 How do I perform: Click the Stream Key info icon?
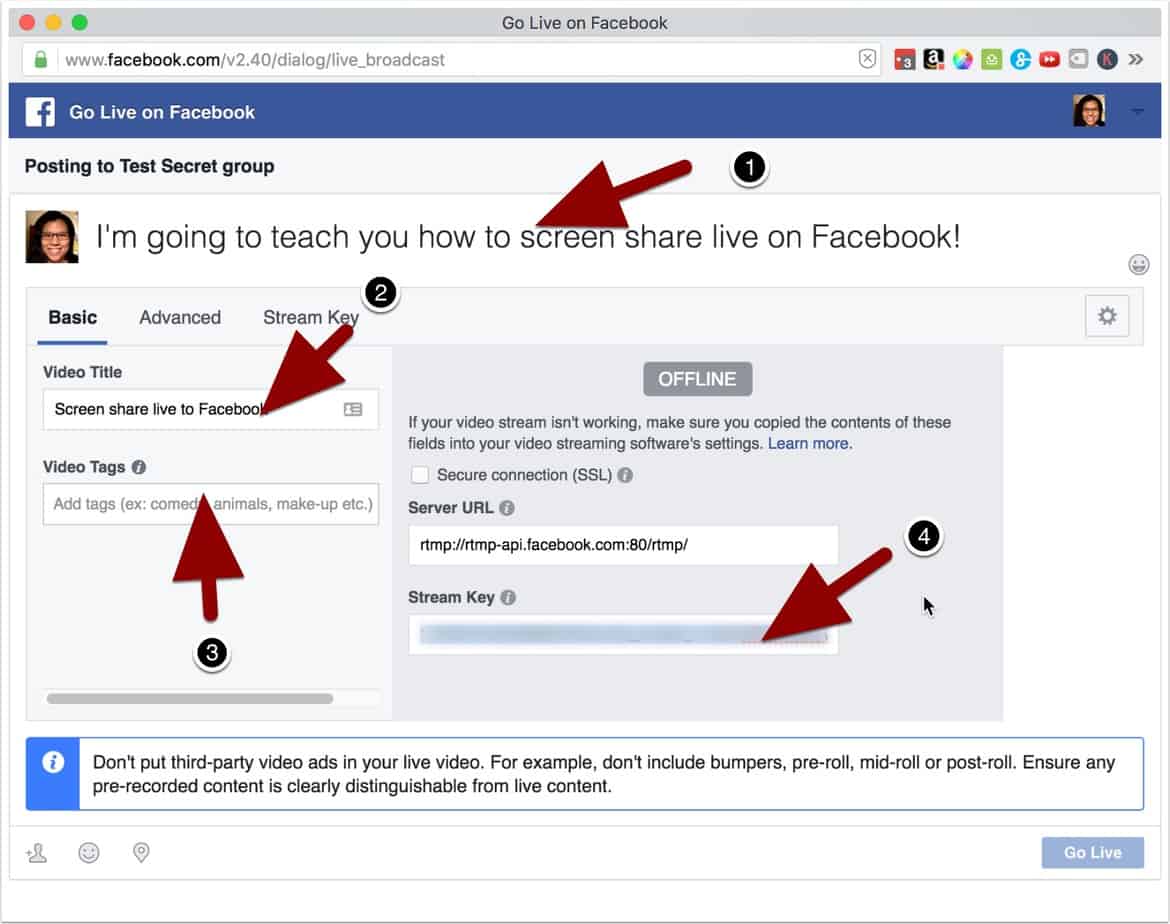tap(508, 598)
